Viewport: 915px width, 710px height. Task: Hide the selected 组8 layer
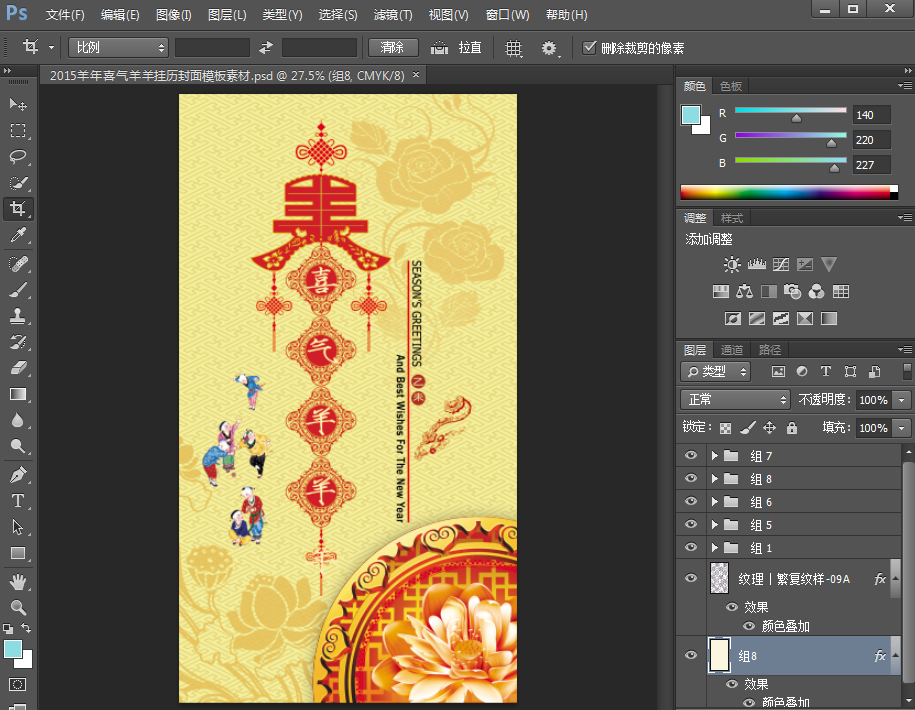[691, 655]
